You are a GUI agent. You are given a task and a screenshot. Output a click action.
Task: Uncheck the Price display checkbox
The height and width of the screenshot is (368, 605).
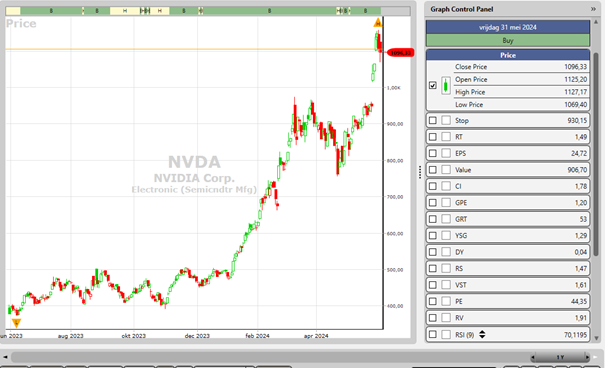(x=433, y=86)
